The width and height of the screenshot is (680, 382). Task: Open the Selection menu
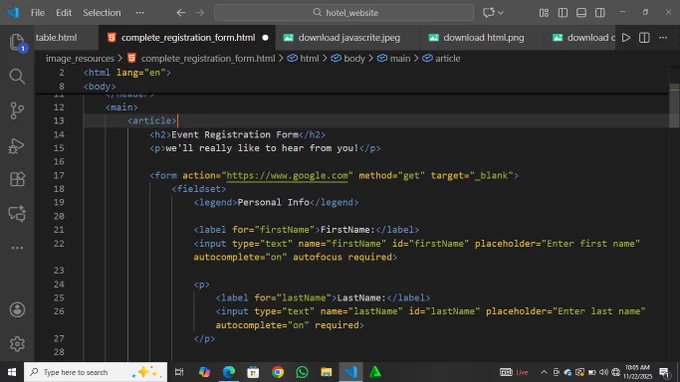point(102,13)
